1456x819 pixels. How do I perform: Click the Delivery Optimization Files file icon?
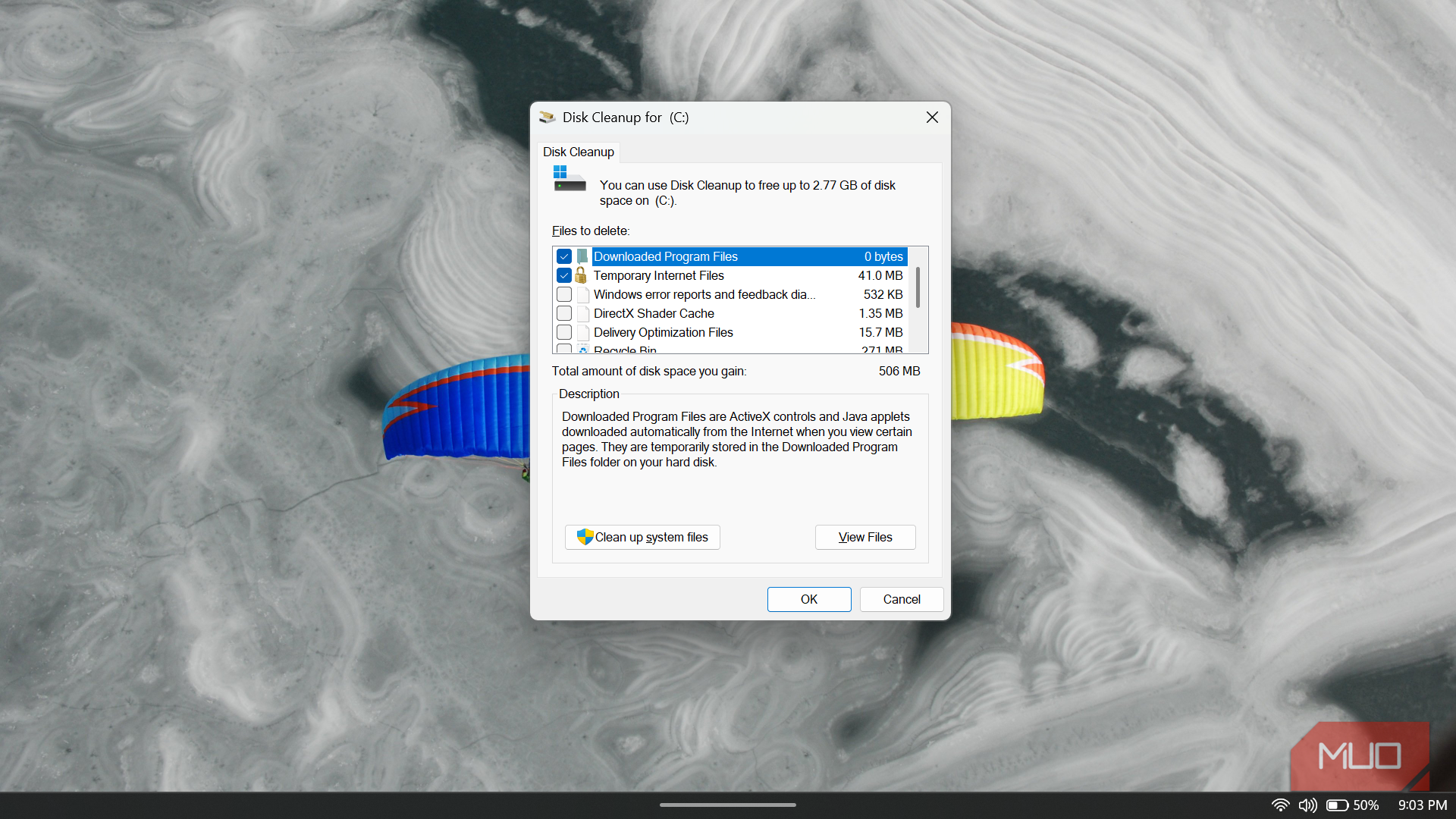click(x=582, y=332)
